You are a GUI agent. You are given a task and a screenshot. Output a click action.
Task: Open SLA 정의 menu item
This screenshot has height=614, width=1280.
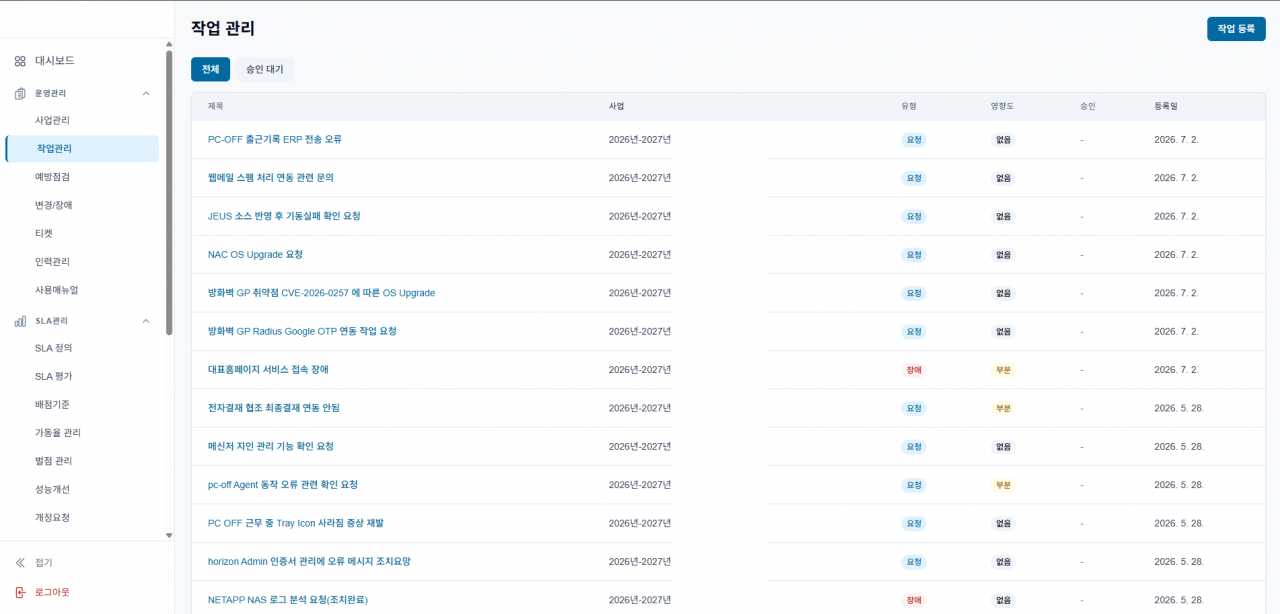53,348
